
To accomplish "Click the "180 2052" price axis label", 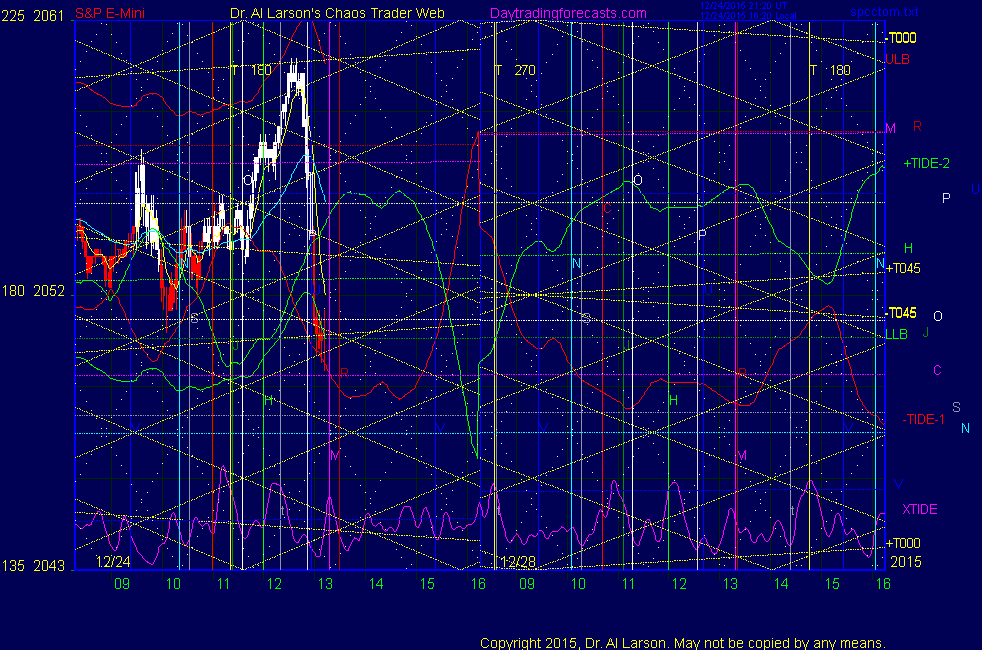I will pyautogui.click(x=33, y=291).
